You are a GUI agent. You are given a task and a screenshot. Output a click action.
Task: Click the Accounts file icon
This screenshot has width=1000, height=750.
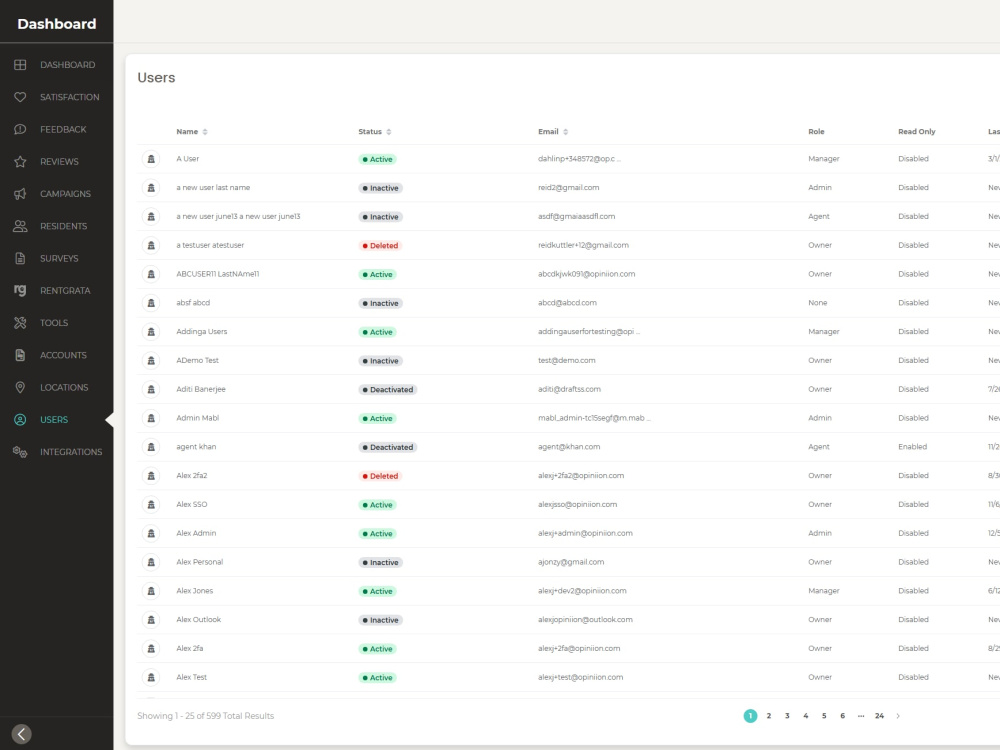20,355
